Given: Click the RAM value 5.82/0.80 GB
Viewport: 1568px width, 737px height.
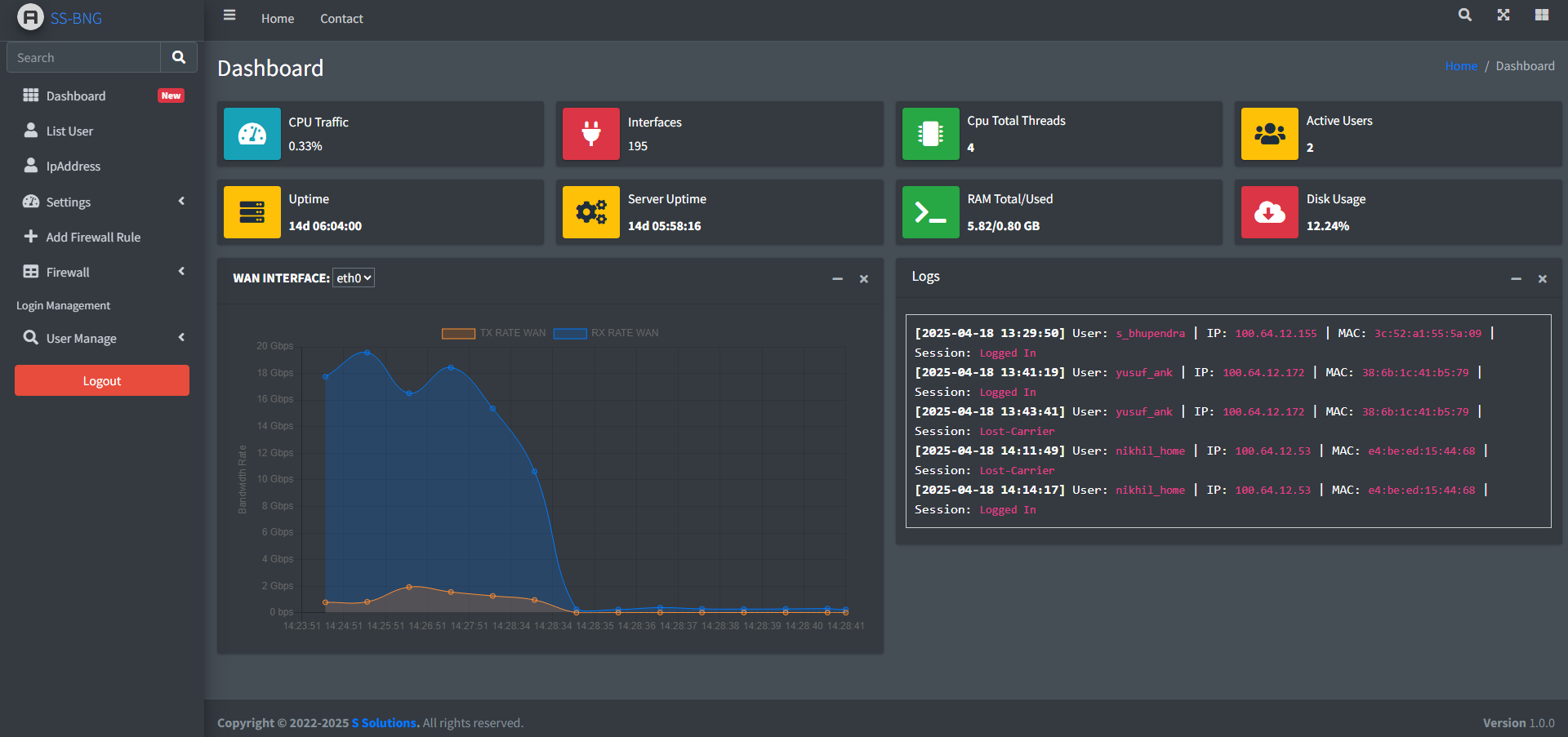Looking at the screenshot, I should pyautogui.click(x=1004, y=226).
